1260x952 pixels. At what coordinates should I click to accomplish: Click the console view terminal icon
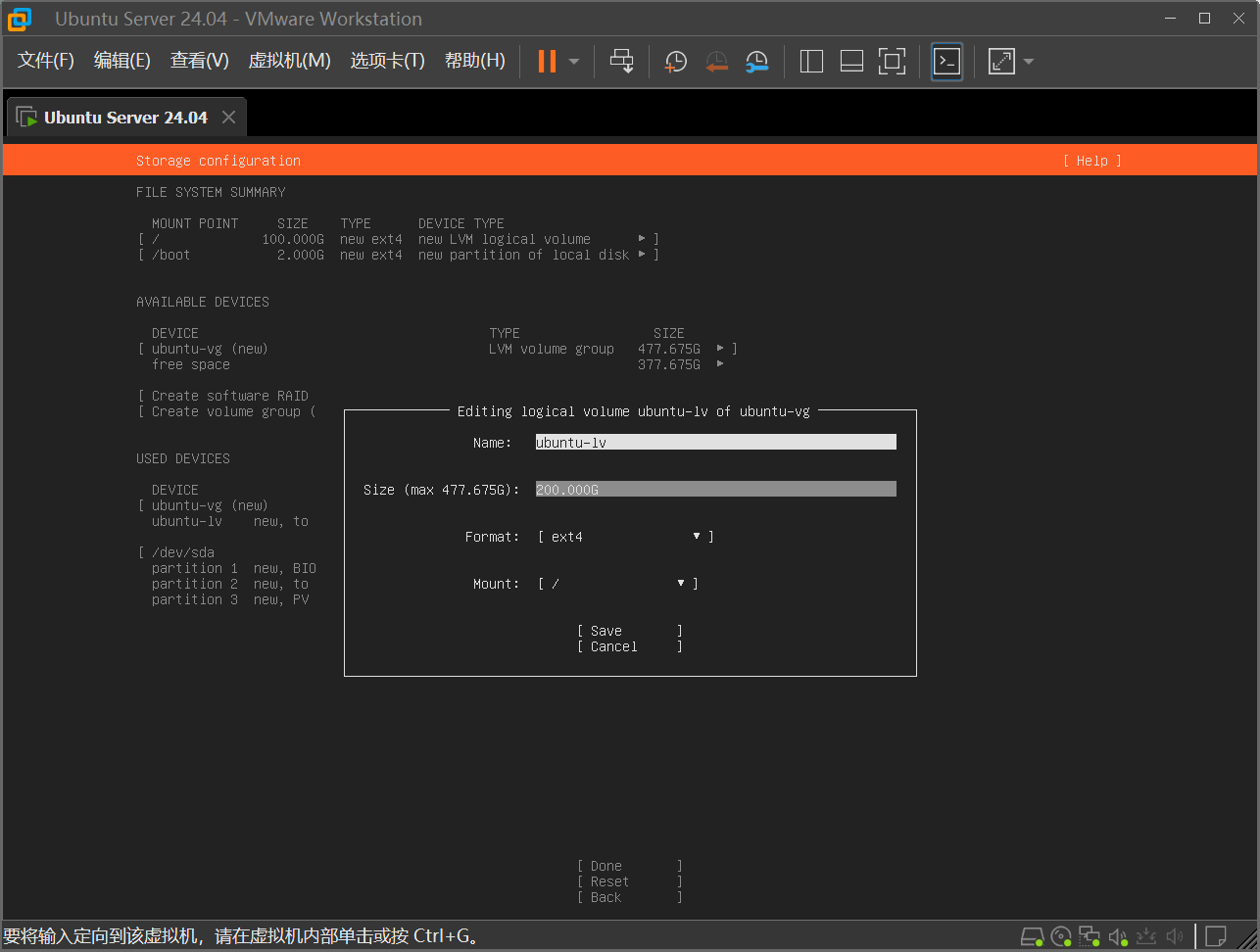pos(946,61)
